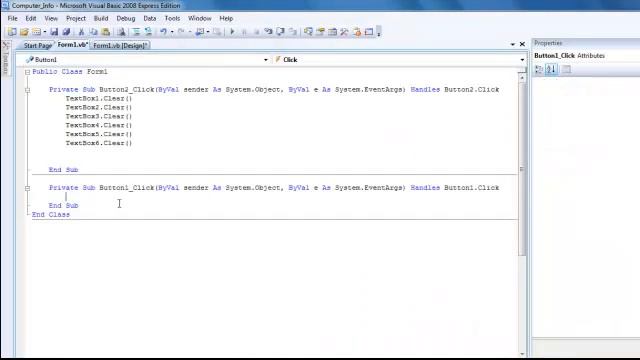Image resolution: width=640 pixels, height=360 pixels.
Task: Click the New Project toolbar icon
Action: (x=12, y=32)
